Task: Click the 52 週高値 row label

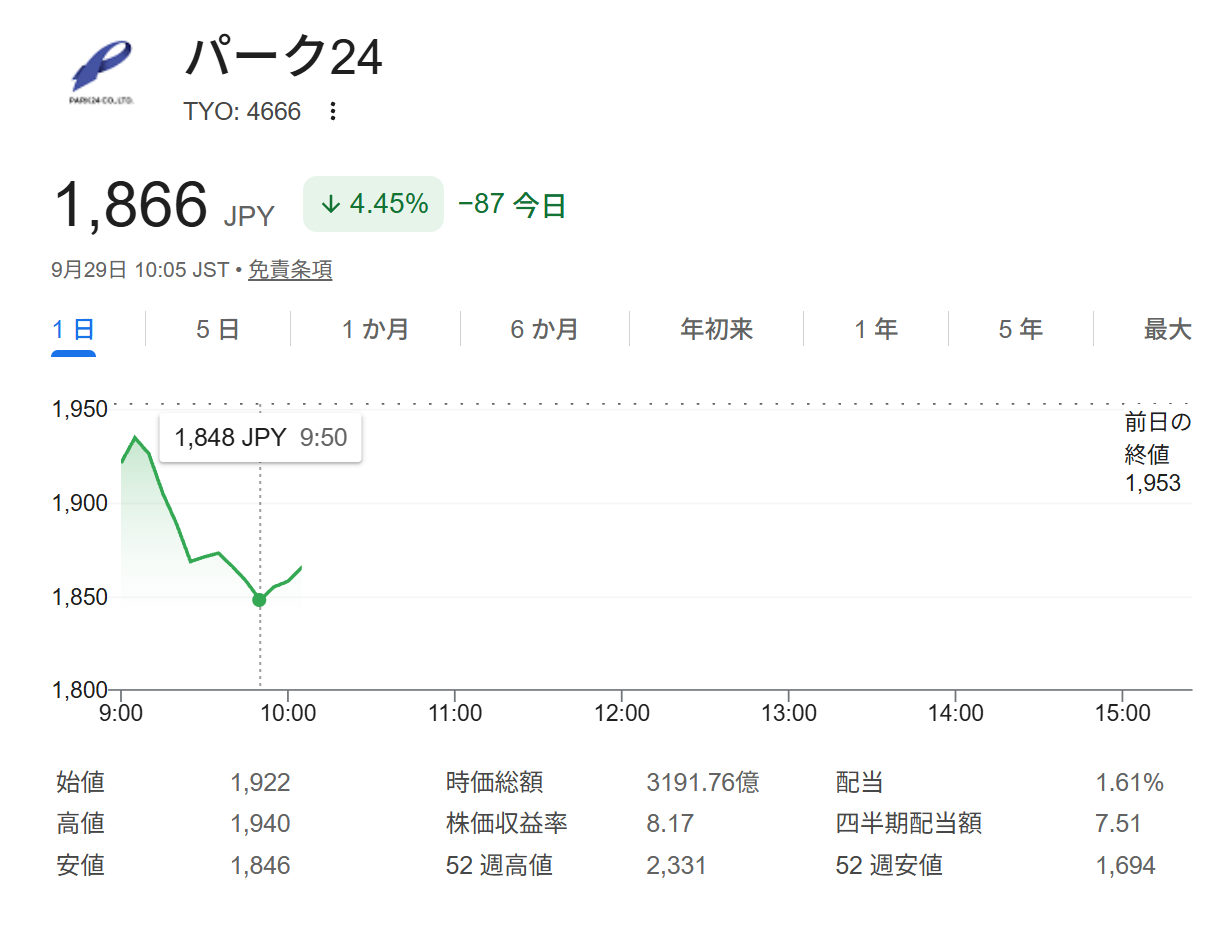Action: (x=499, y=865)
